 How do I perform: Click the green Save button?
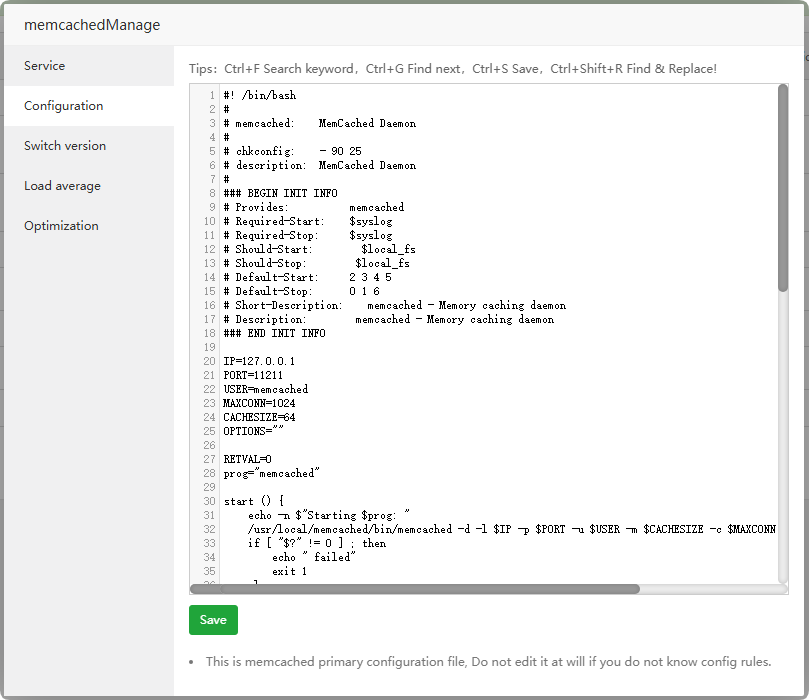[213, 620]
